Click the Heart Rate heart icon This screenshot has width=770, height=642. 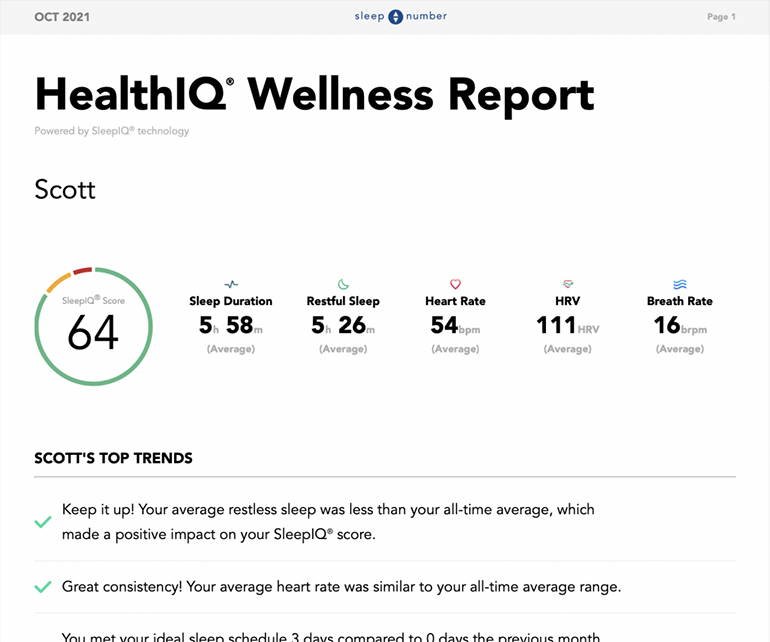click(455, 284)
